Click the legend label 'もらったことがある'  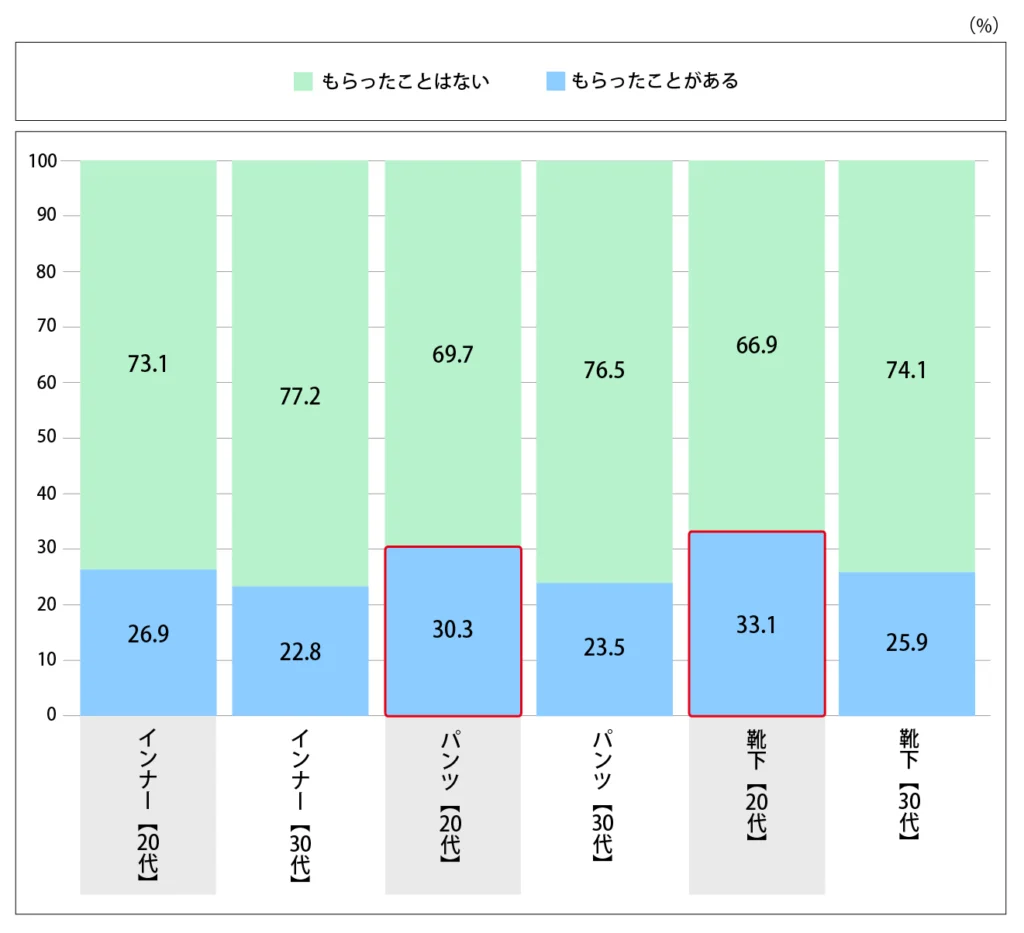coord(655,81)
